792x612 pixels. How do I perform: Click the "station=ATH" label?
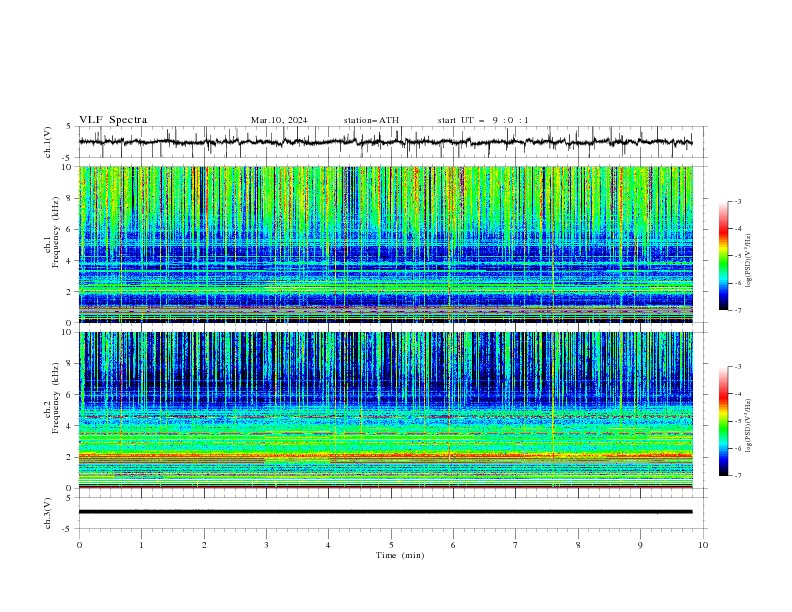click(371, 120)
